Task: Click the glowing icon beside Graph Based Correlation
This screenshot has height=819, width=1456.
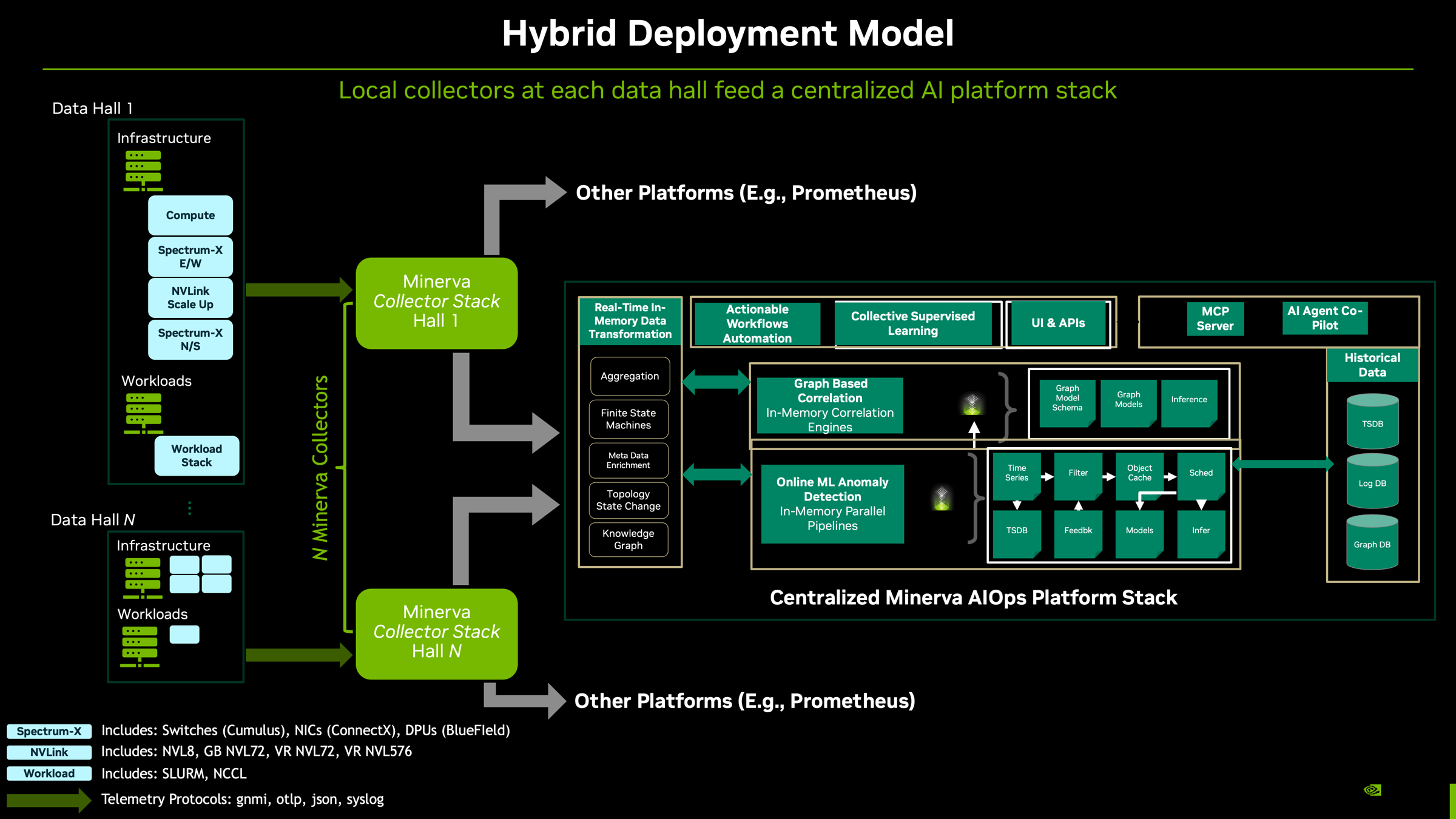Action: click(972, 405)
